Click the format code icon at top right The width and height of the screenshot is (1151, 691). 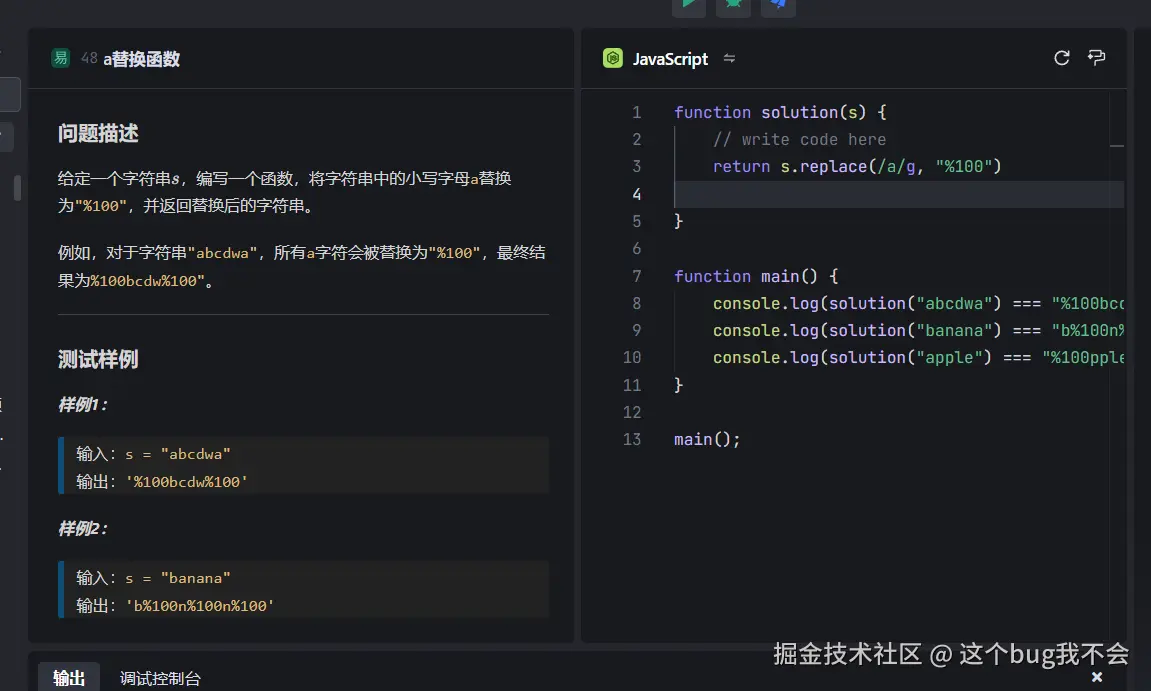point(1096,58)
